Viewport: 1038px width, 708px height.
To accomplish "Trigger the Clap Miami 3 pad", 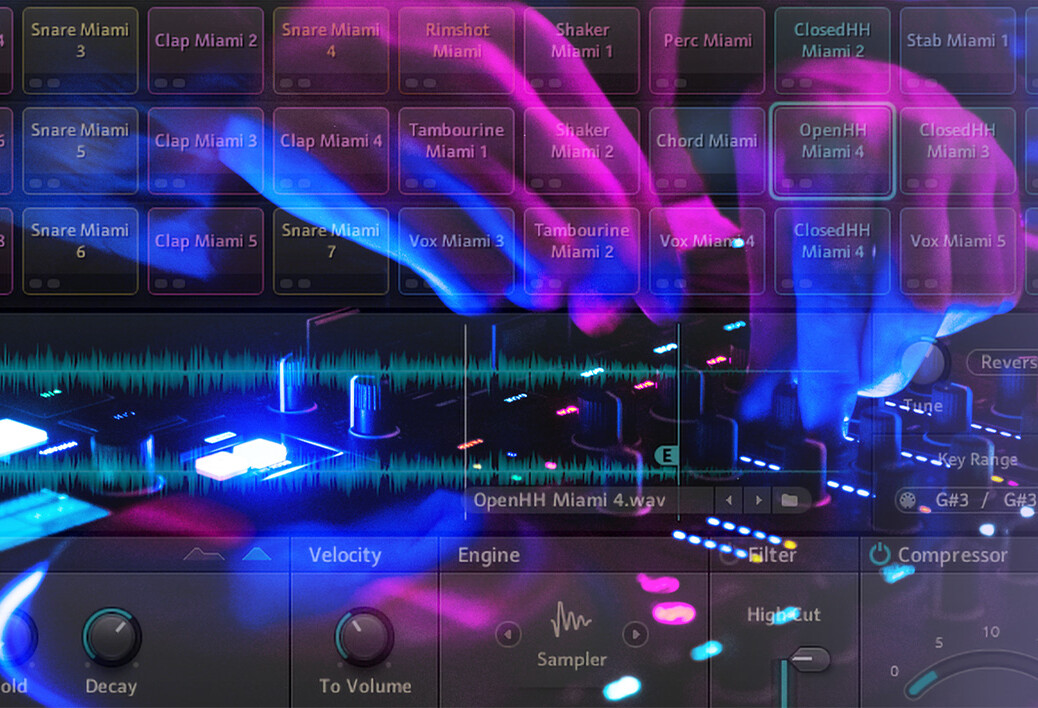I will pos(205,151).
